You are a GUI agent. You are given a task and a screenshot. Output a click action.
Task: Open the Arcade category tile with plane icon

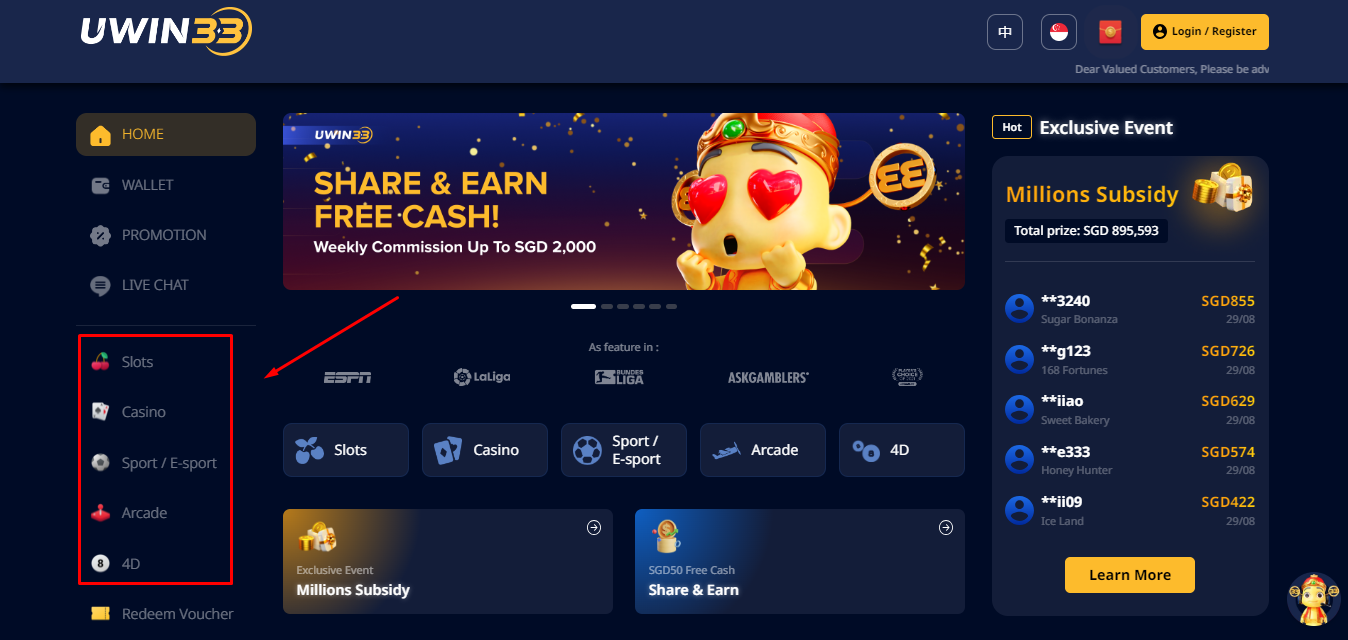click(763, 450)
